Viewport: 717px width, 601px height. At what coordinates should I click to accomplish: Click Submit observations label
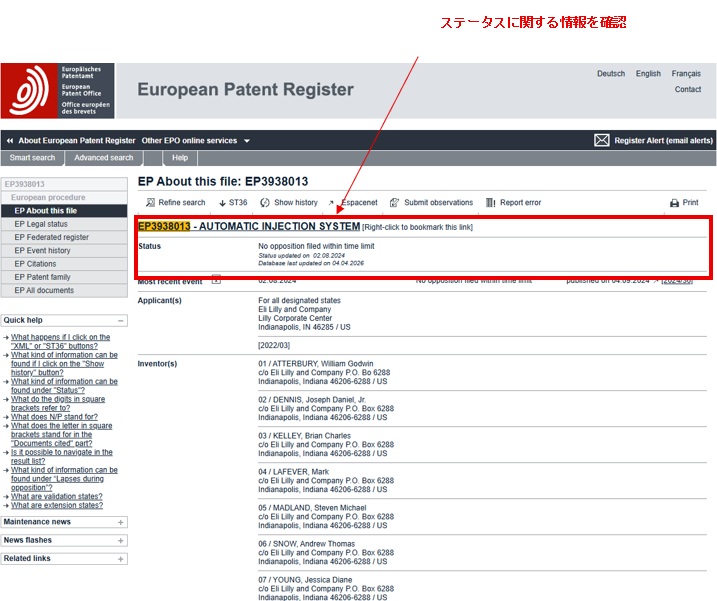pyautogui.click(x=439, y=203)
